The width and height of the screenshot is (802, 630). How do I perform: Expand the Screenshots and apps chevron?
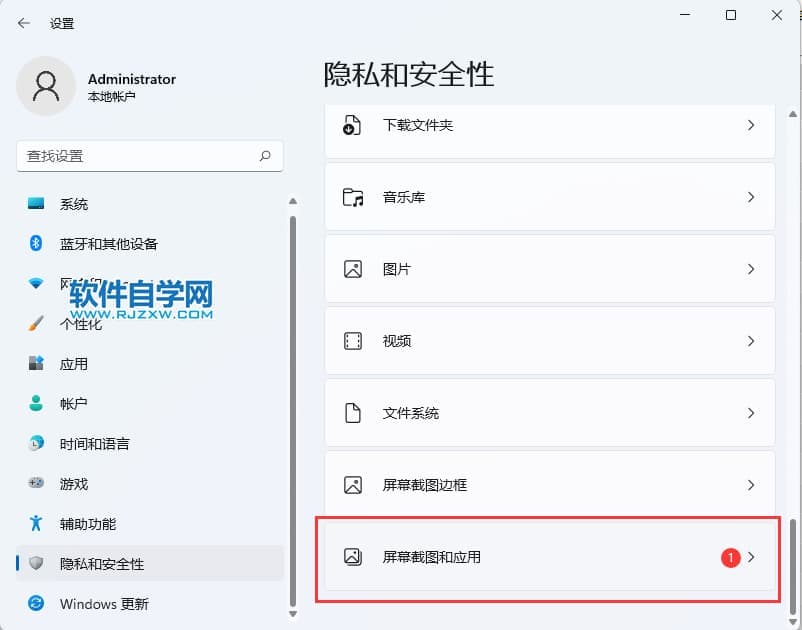coord(751,557)
